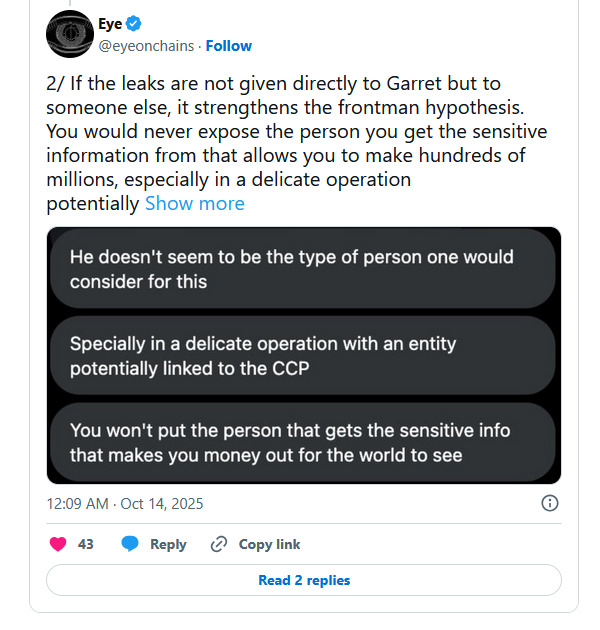The width and height of the screenshot is (600, 630).
Task: Open the embedded chat screenshot image
Action: click(304, 355)
